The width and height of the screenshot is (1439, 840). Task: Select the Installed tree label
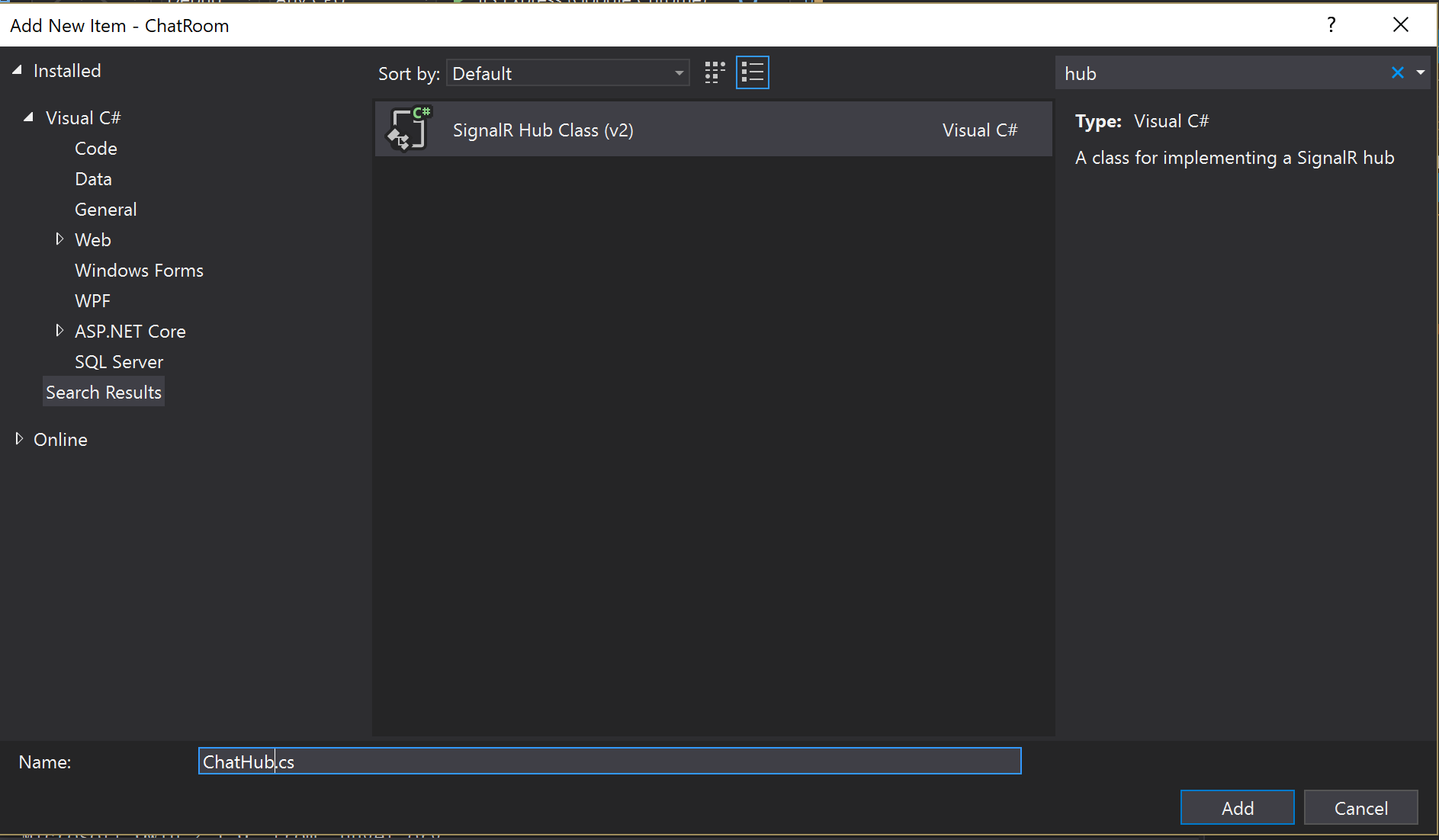[x=67, y=71]
